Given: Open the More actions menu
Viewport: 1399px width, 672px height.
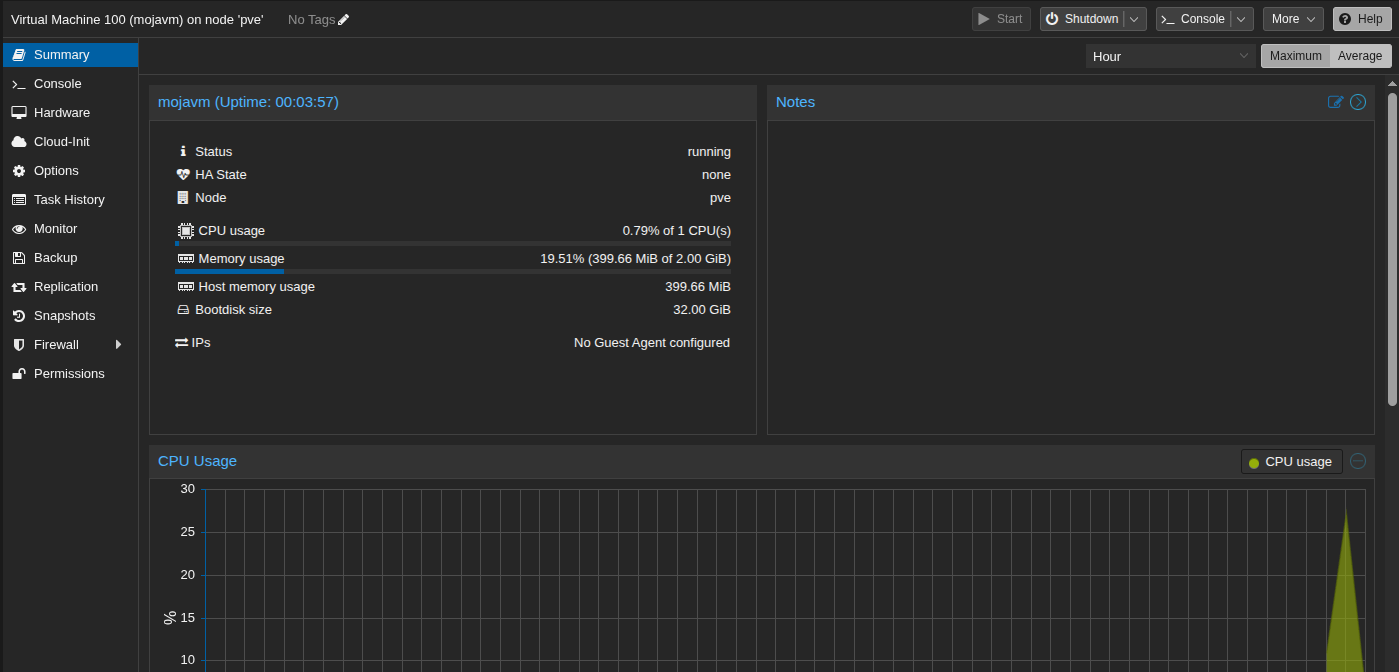Looking at the screenshot, I should (1293, 19).
